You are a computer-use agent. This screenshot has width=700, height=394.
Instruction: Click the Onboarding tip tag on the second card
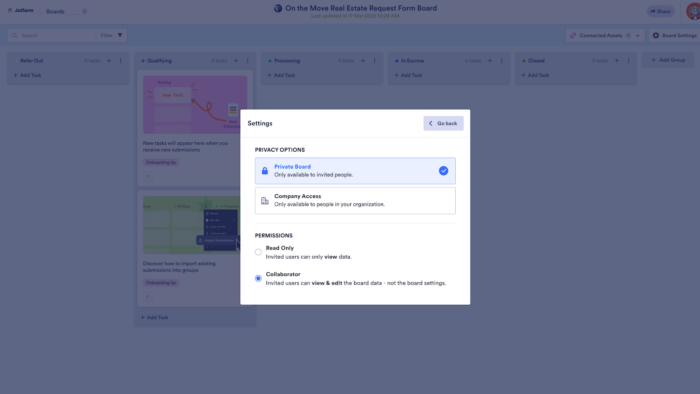pyautogui.click(x=161, y=283)
